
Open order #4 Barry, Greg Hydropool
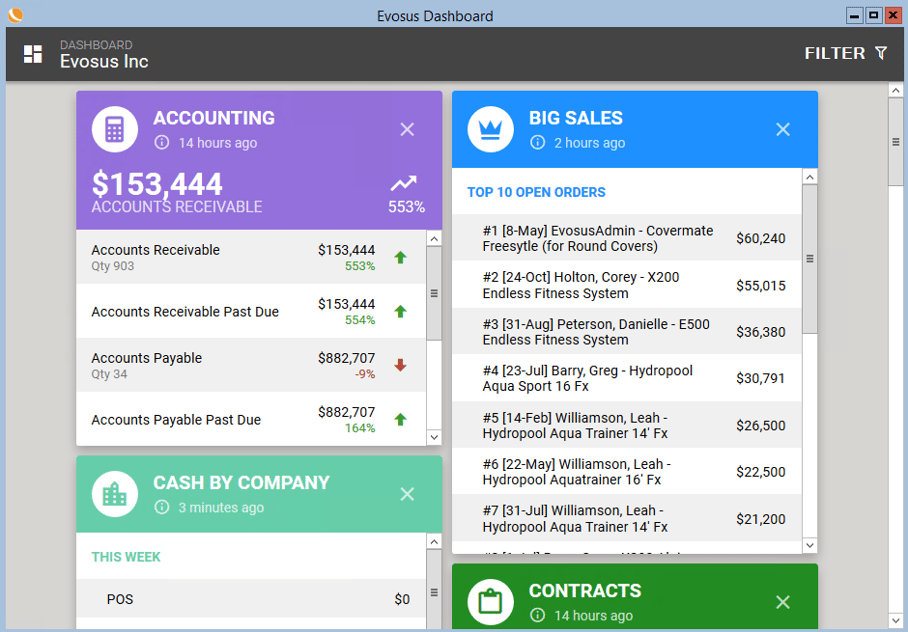point(627,378)
